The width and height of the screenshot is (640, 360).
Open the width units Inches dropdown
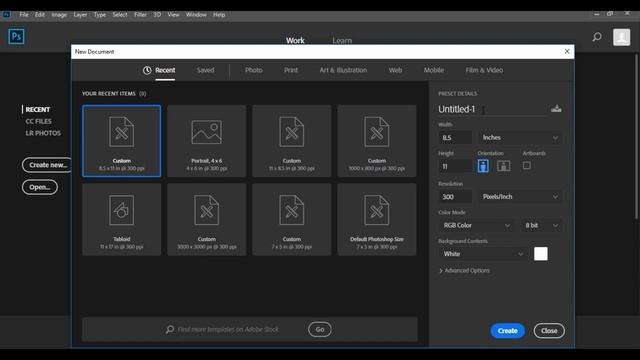click(x=520, y=138)
